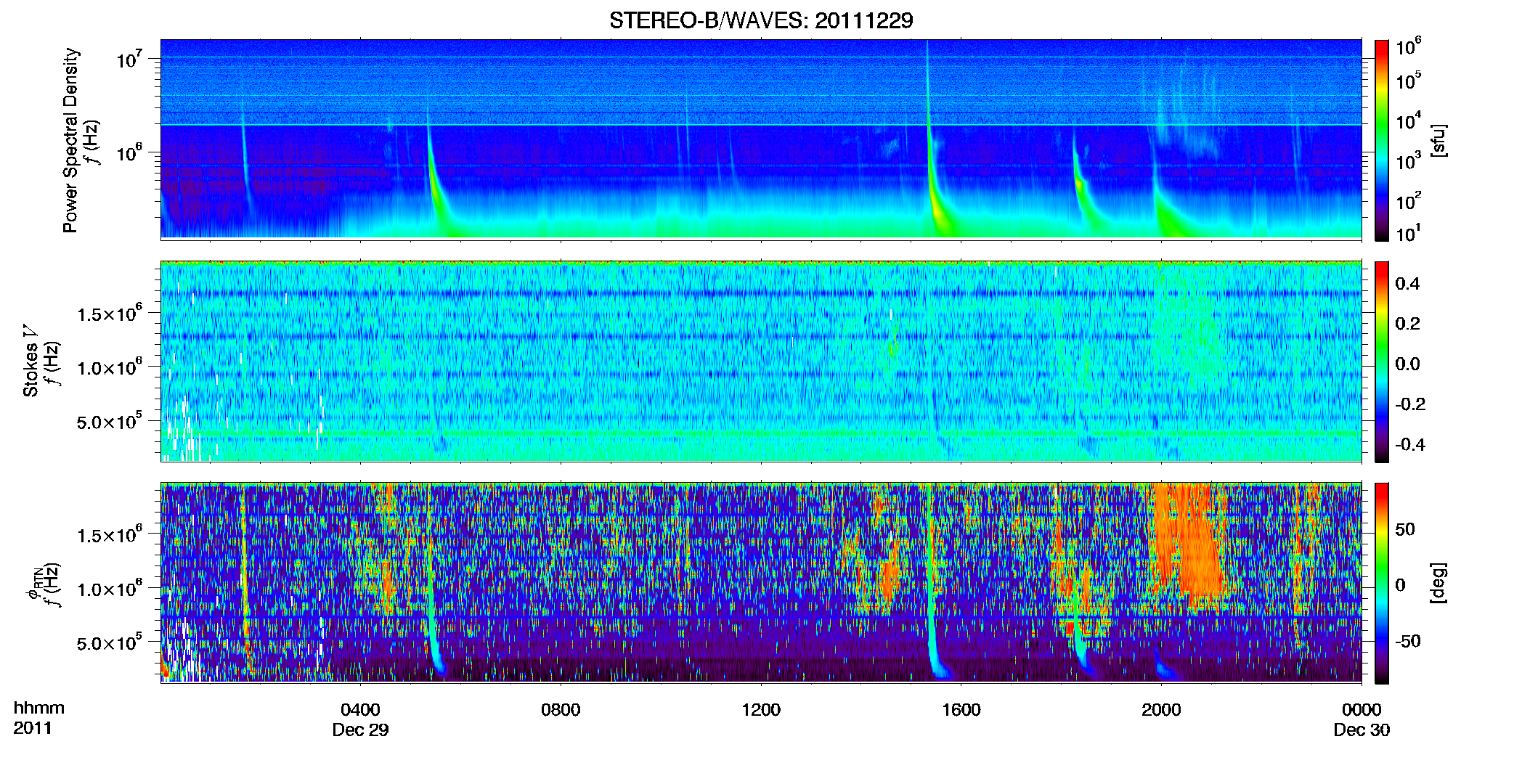
Task: Click the 10^2 label on the sfu color bar
Action: pyautogui.click(x=1409, y=200)
